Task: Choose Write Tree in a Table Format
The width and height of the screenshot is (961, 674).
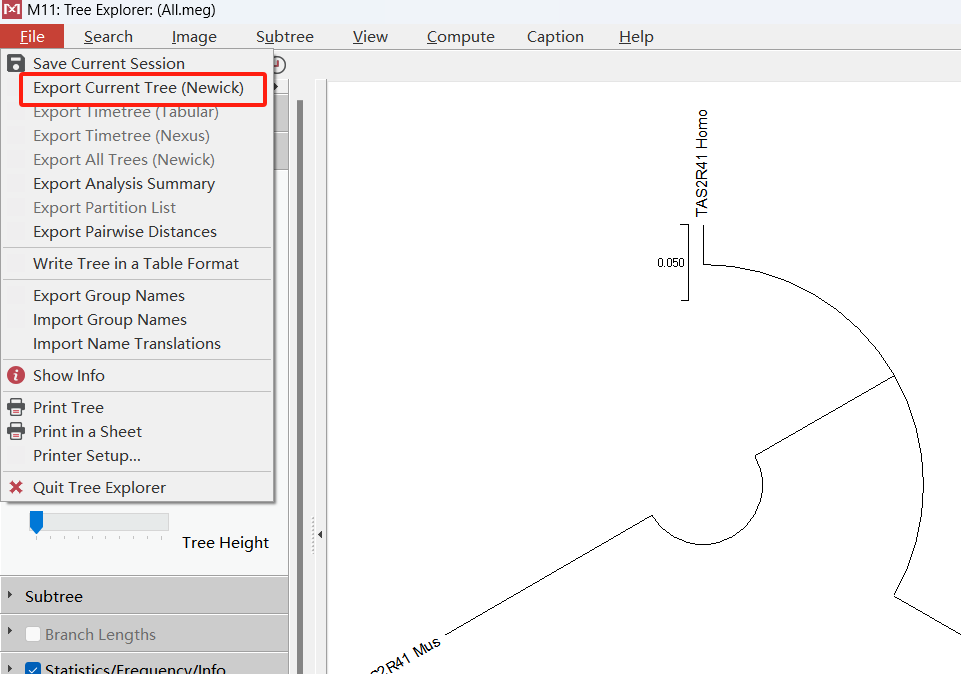Action: [x=136, y=263]
